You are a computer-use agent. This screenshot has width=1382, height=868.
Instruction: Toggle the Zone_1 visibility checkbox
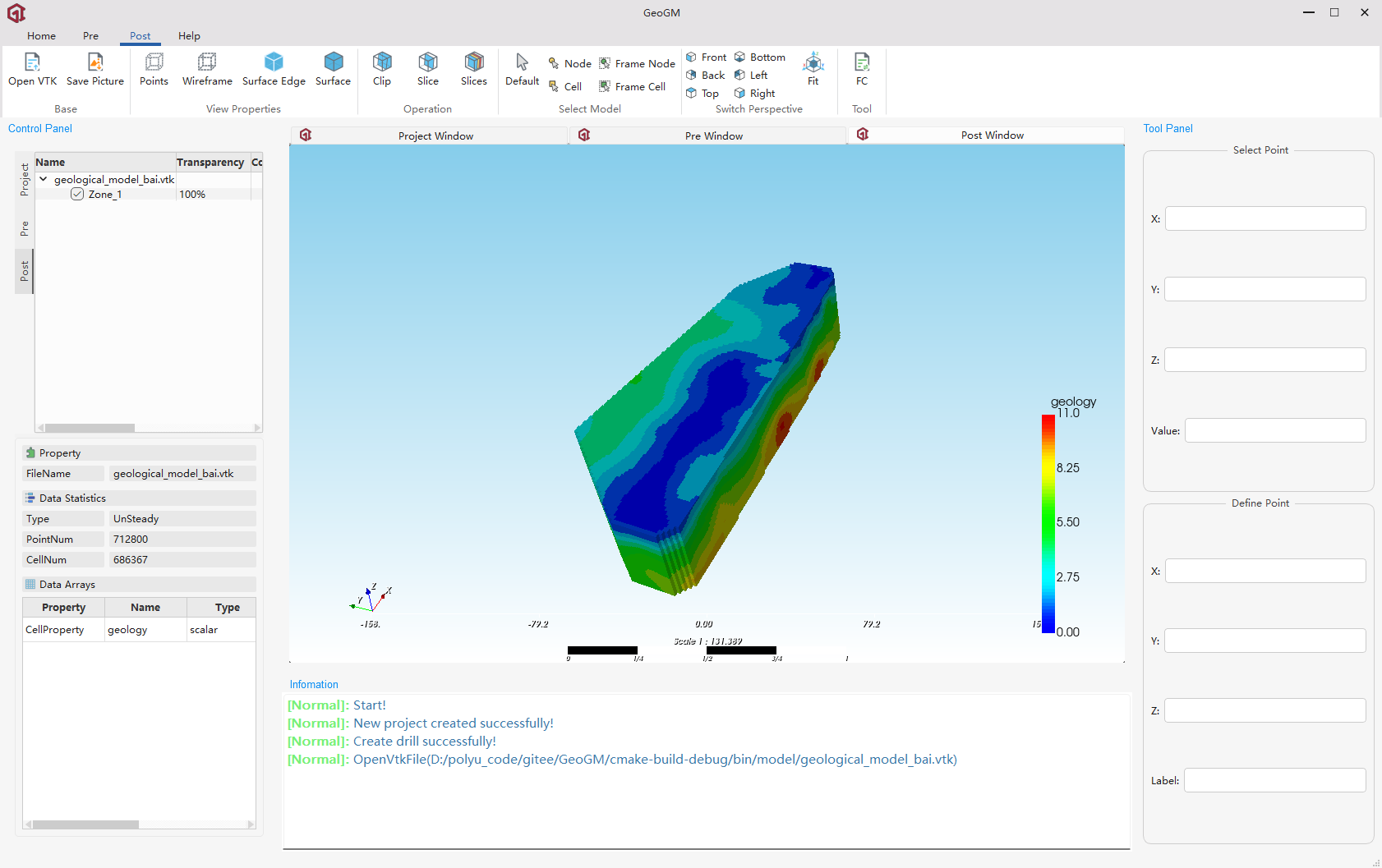coord(77,195)
